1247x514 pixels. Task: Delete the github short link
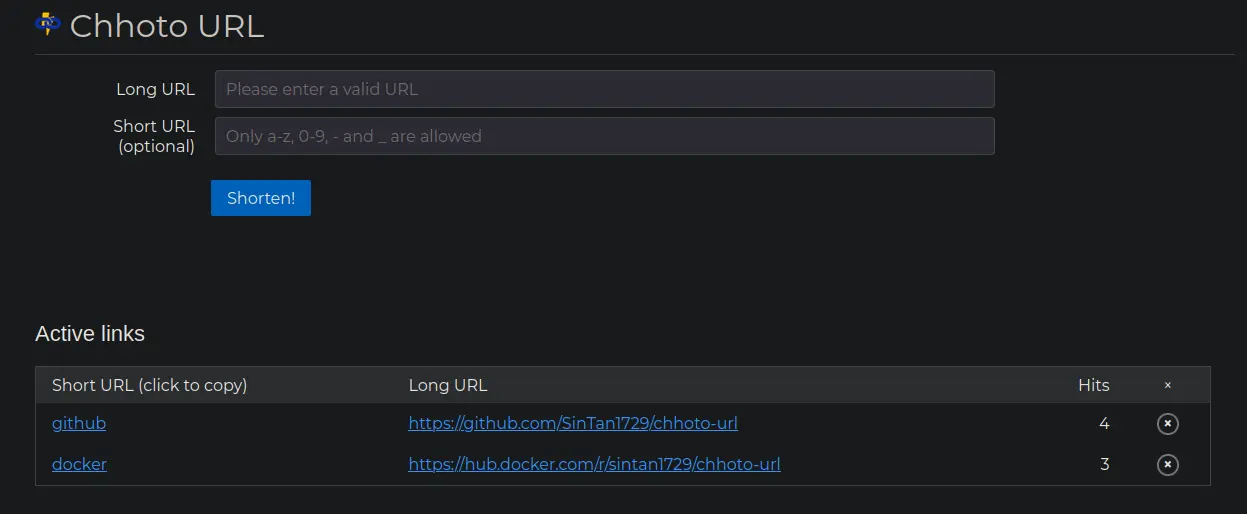click(1167, 424)
